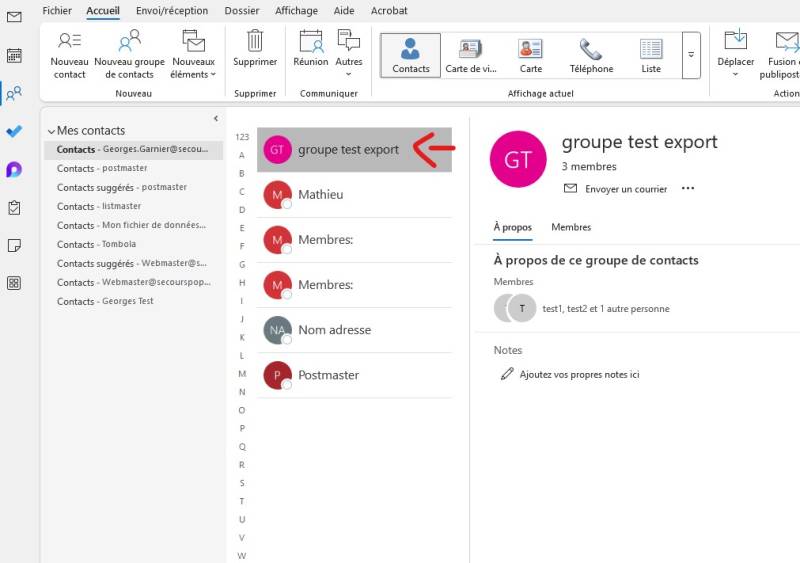Open Nouveaux éléments dropdown
Image resolution: width=800 pixels, height=563 pixels.
pos(193,54)
